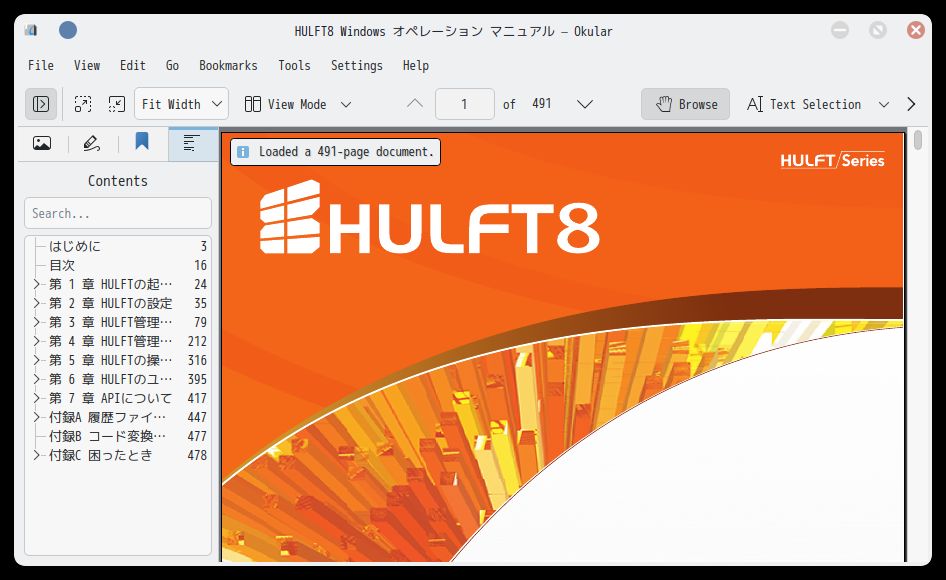Expand 第 5 章 HULFTの操… tree node
Viewport: 946px width, 580px height.
[x=36, y=360]
